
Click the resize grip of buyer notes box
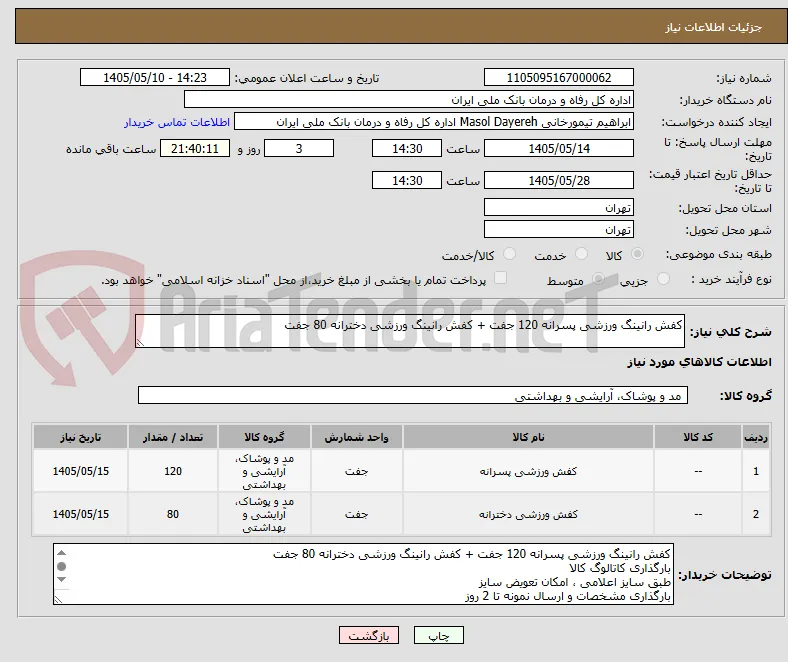(58, 599)
